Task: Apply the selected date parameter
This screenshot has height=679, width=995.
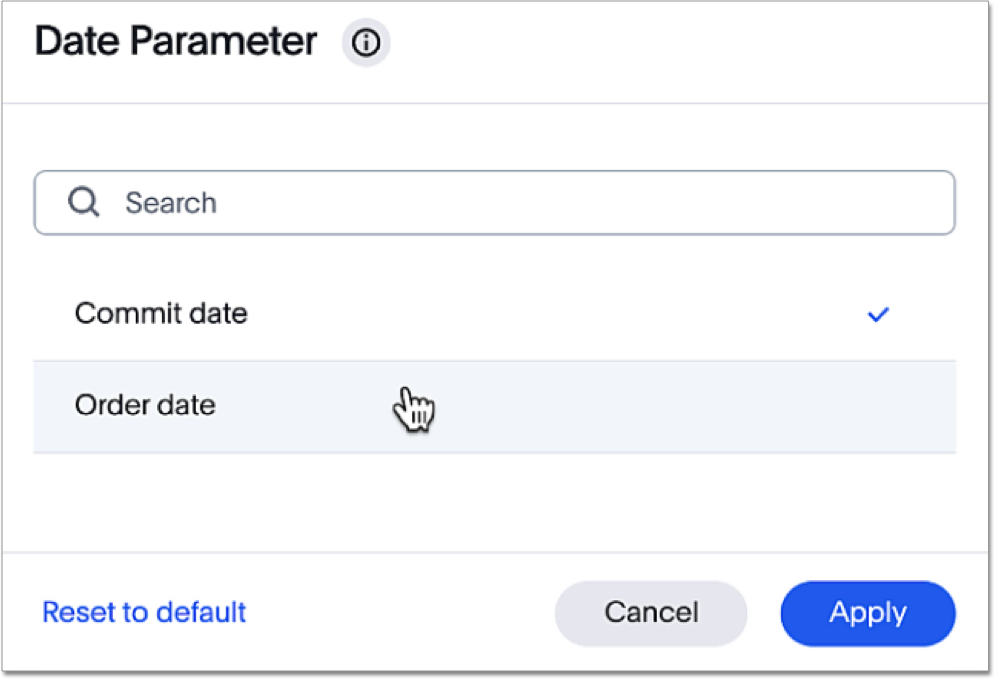Action: [x=867, y=613]
